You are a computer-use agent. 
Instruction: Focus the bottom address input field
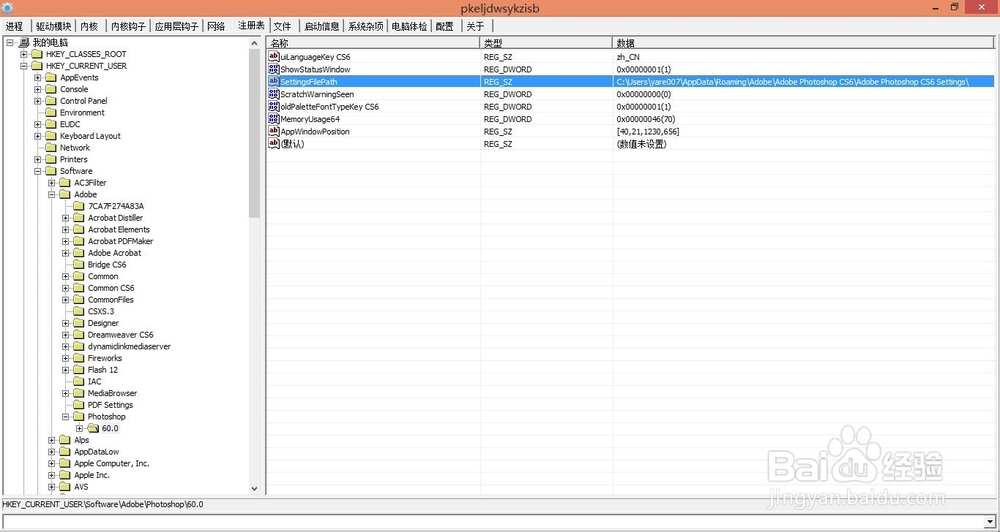(x=494, y=521)
